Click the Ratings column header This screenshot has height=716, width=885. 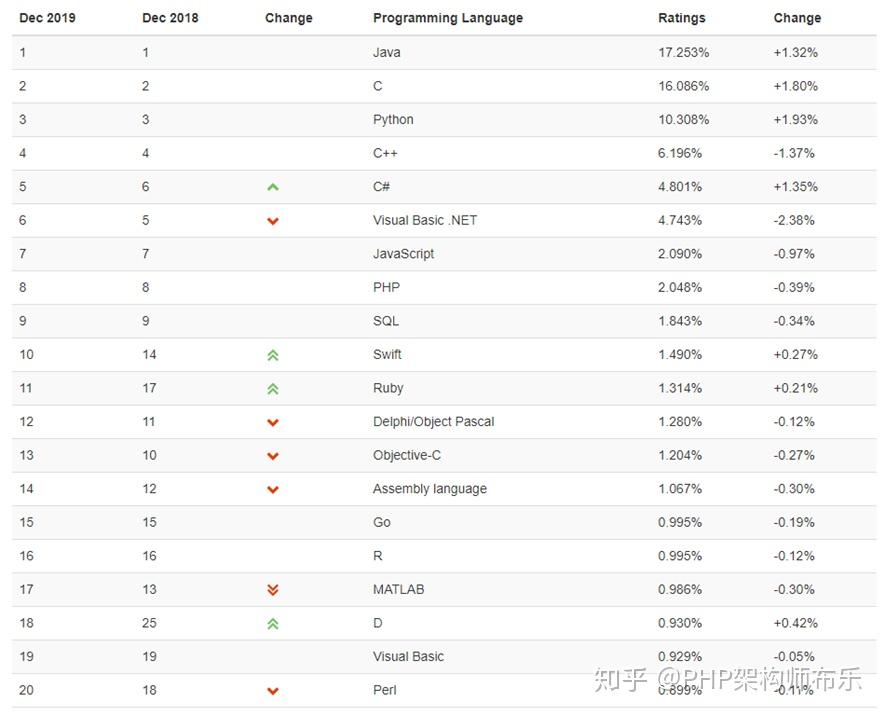[x=681, y=18]
